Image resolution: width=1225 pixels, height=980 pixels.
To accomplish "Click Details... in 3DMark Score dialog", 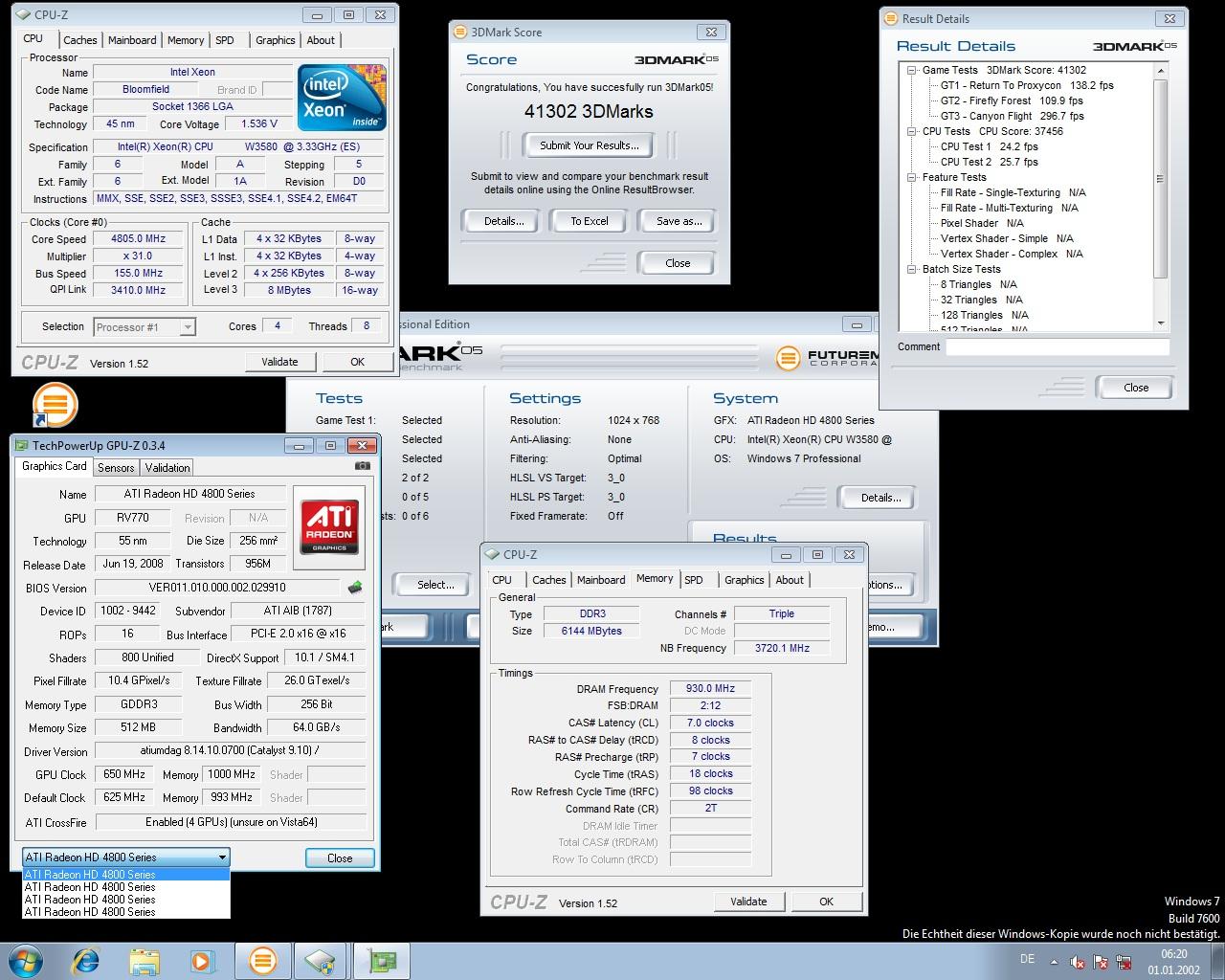I will [x=503, y=221].
